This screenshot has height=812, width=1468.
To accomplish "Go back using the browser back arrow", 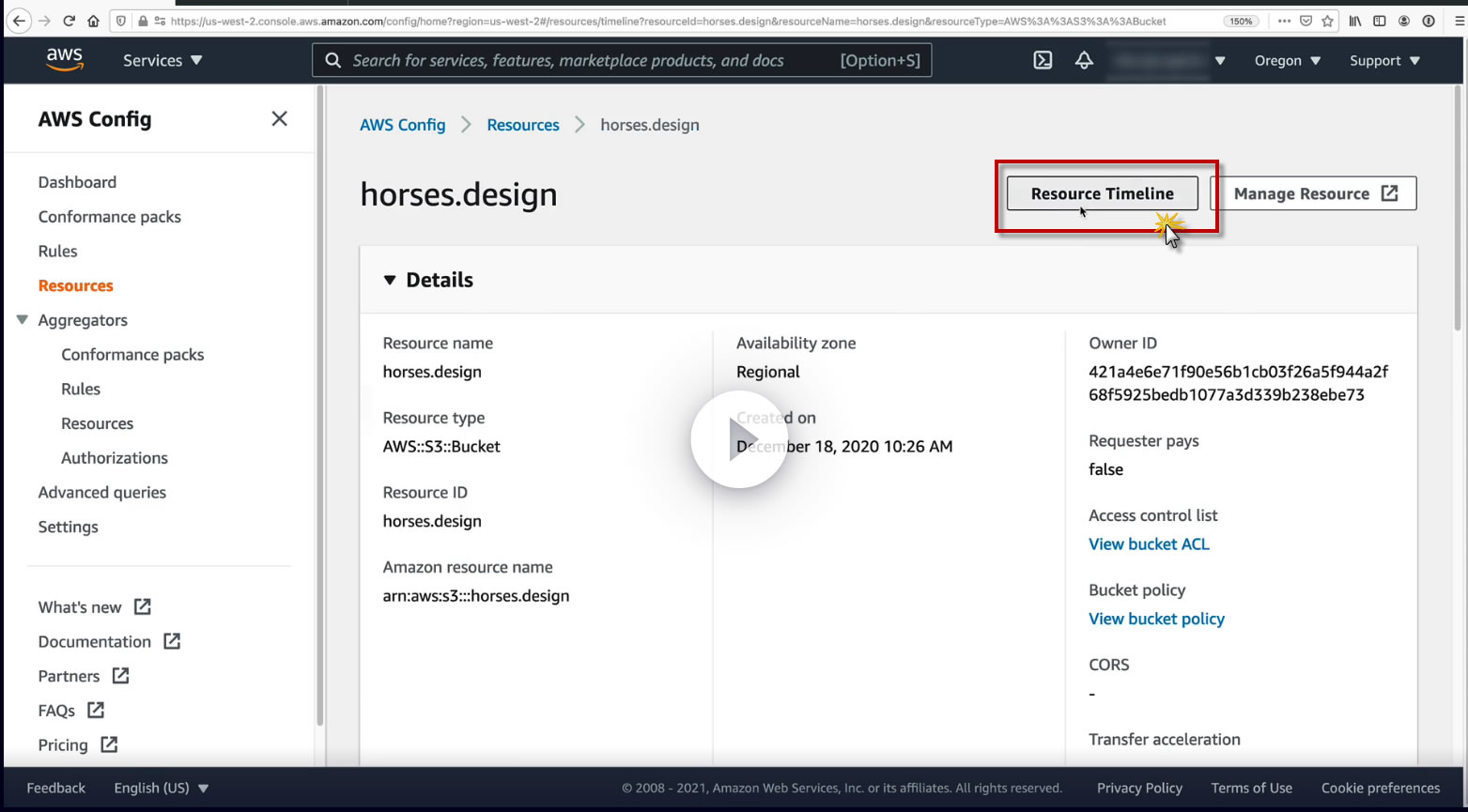I will coord(19,21).
